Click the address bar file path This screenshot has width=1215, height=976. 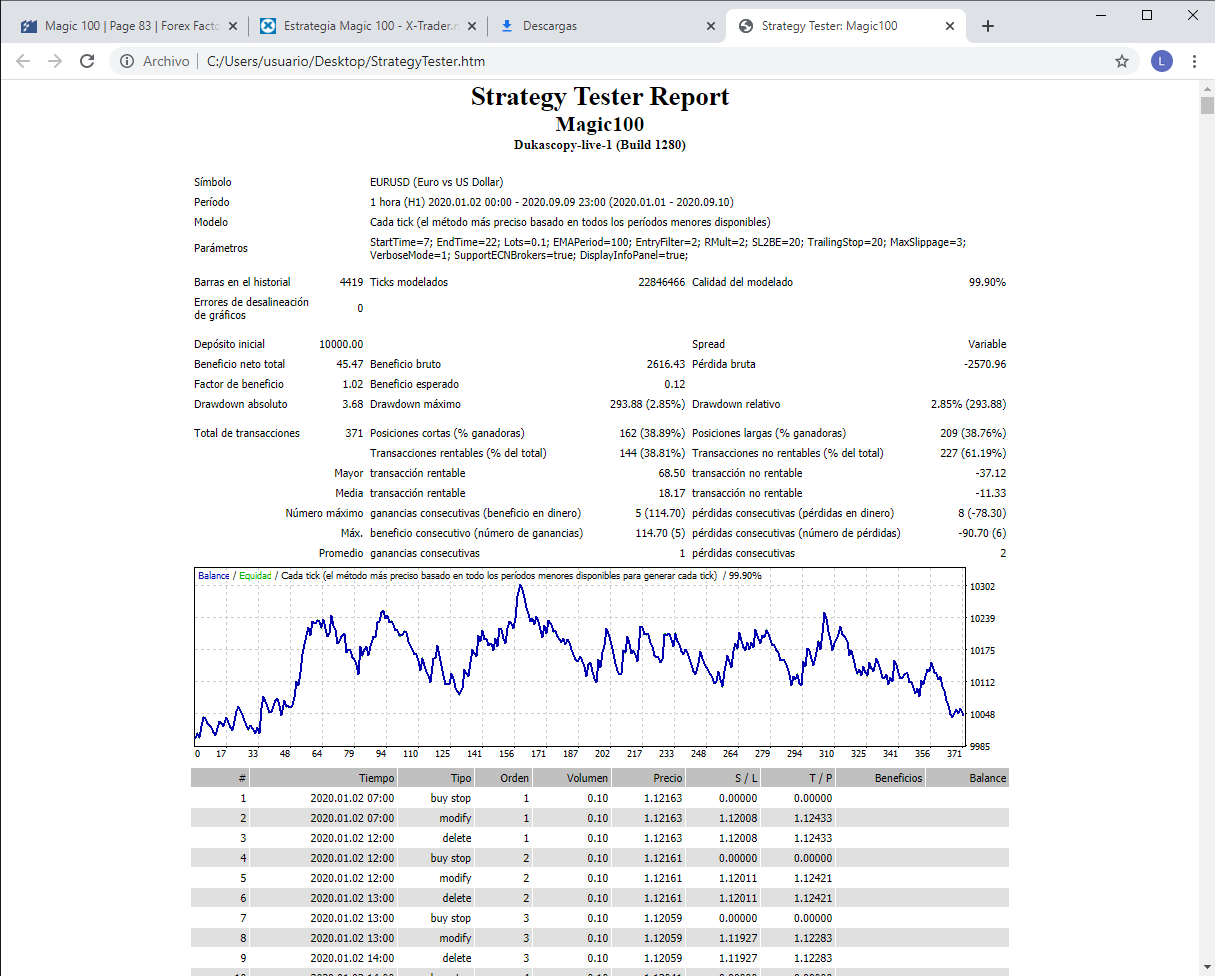point(345,61)
